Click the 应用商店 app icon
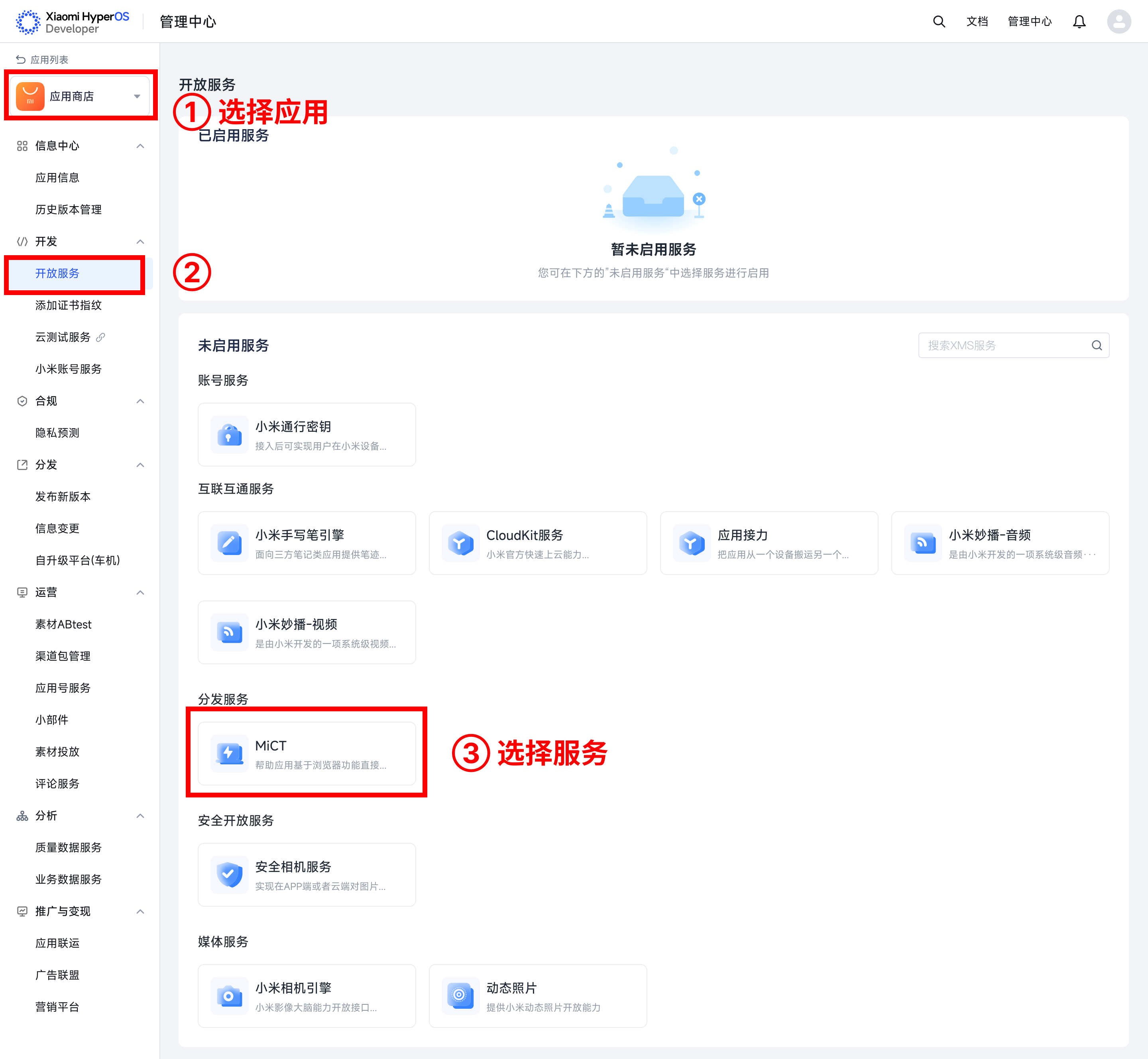This screenshot has width=1148, height=1059. (x=30, y=96)
